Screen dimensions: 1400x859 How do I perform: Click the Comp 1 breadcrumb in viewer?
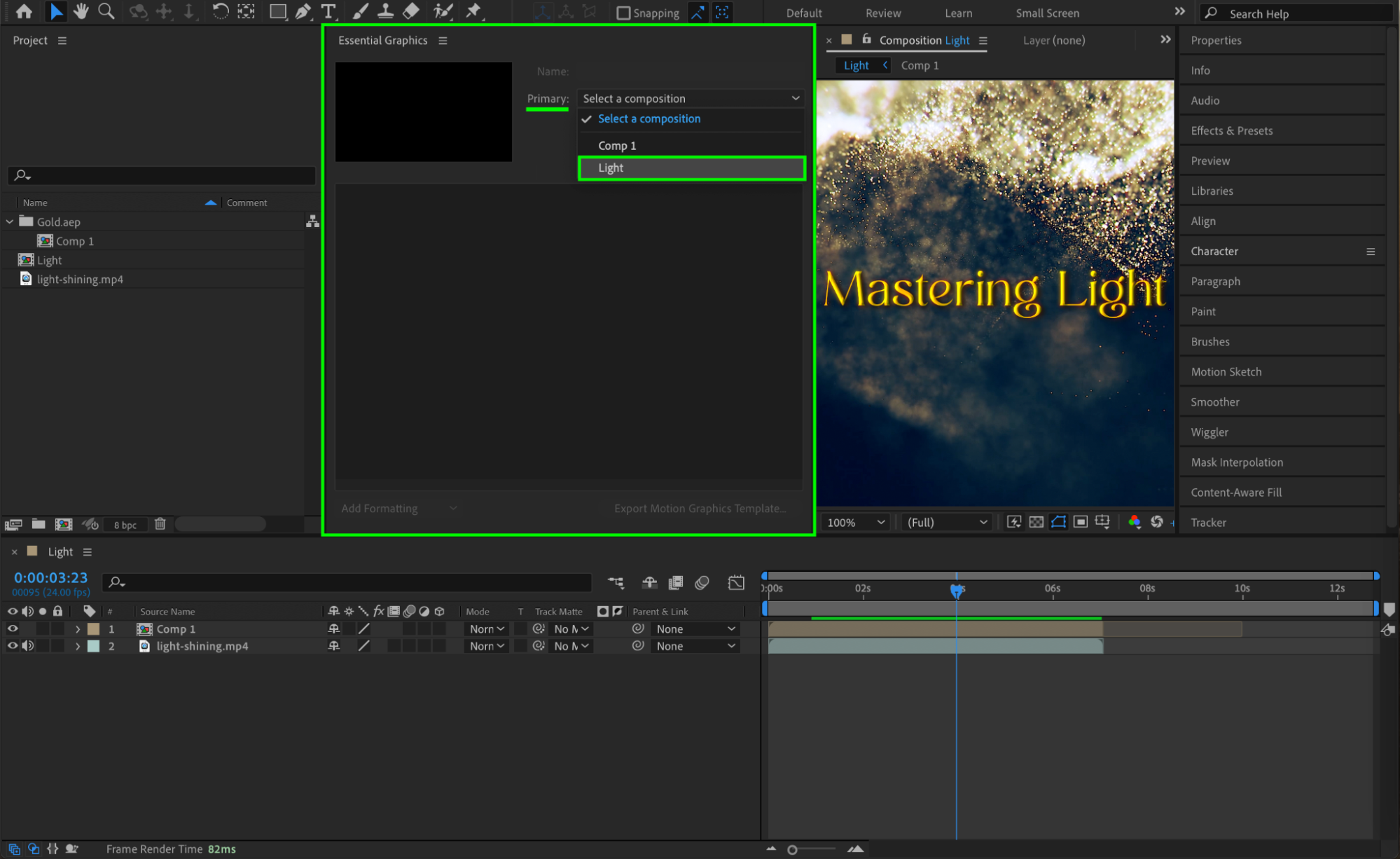919,65
